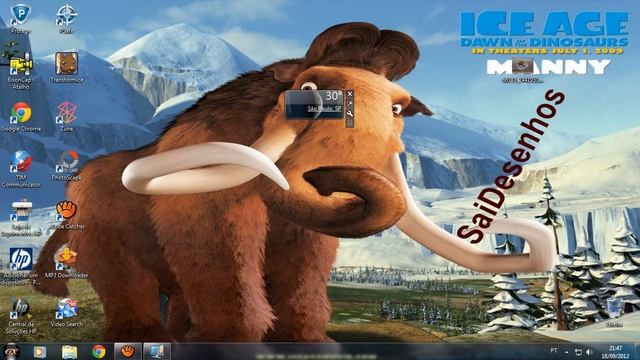
Task: Open the PhotoScape desktop shortcut
Action: point(67,166)
